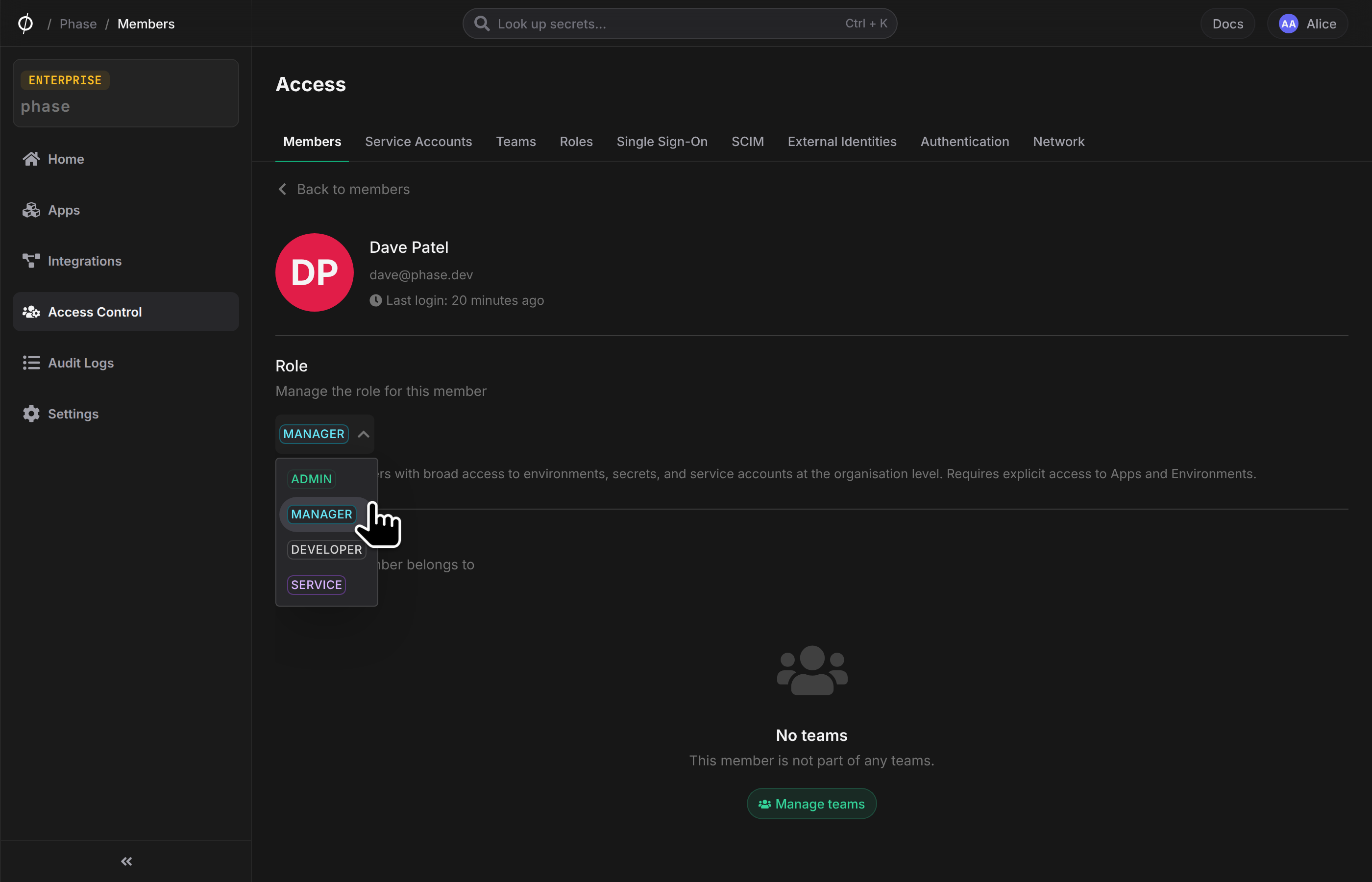
Task: Click the clock icon by Last login
Action: 376,300
